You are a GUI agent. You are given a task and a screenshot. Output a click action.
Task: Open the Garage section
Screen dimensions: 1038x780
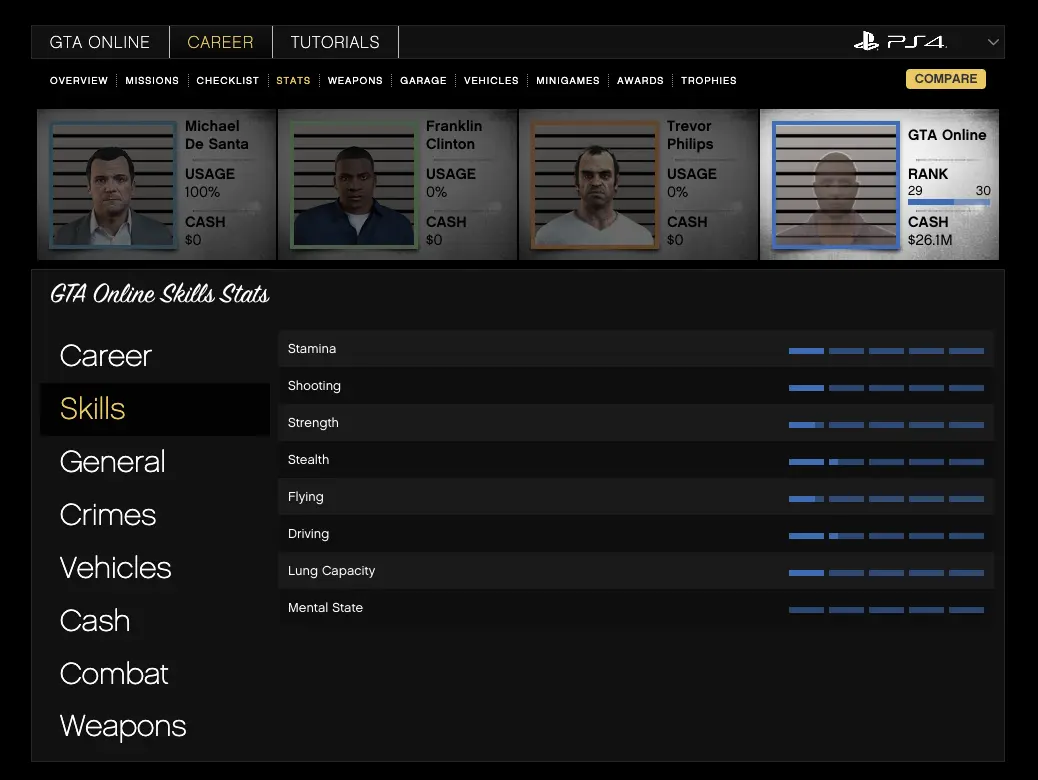point(423,80)
